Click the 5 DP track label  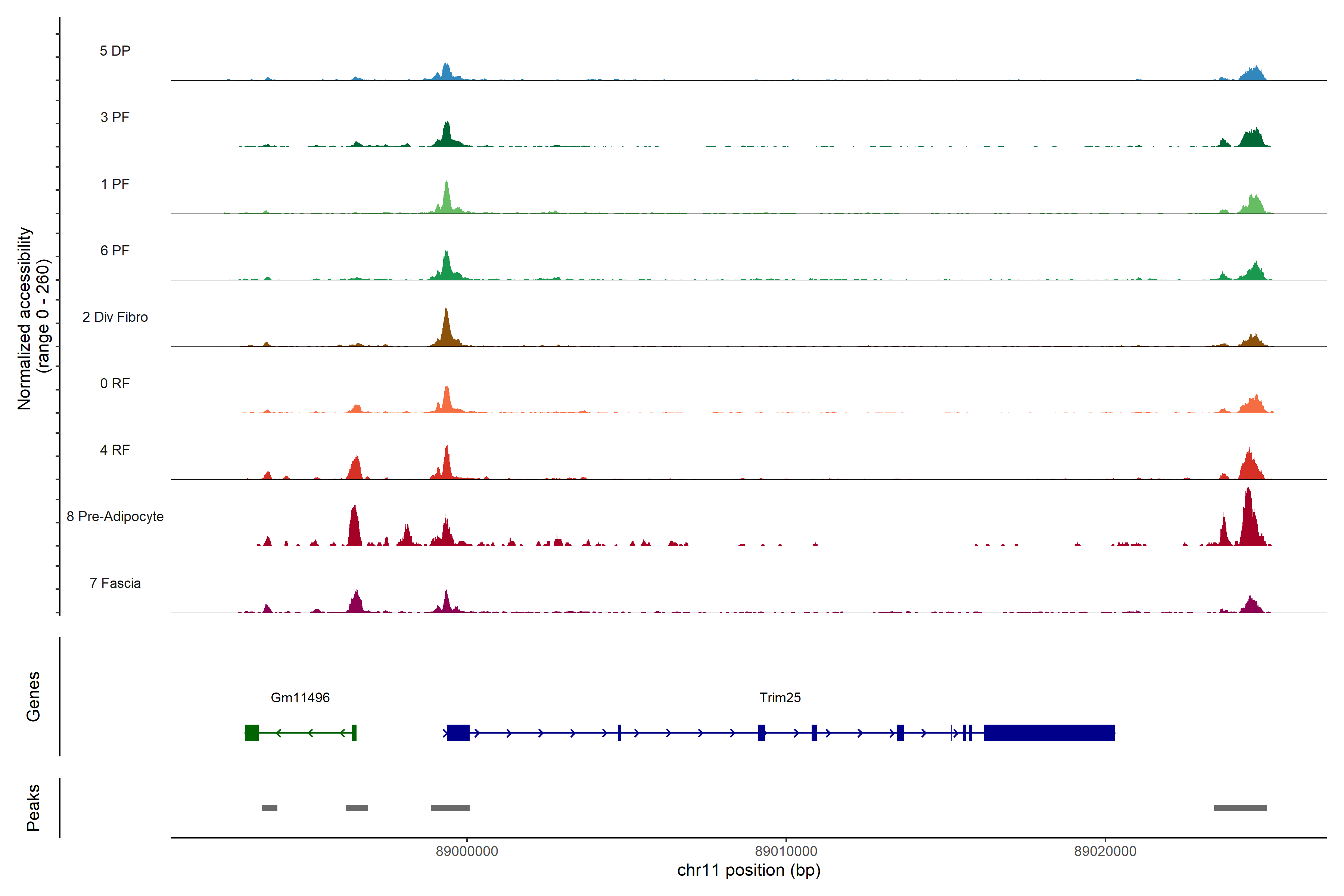point(115,51)
